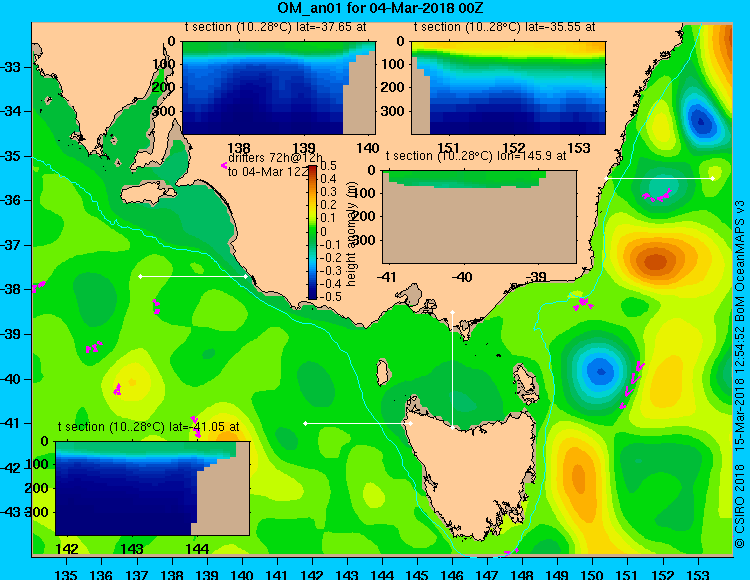Click the blue cold eddy near 153E, 34S
This screenshot has width=750, height=580.
[x=701, y=120]
